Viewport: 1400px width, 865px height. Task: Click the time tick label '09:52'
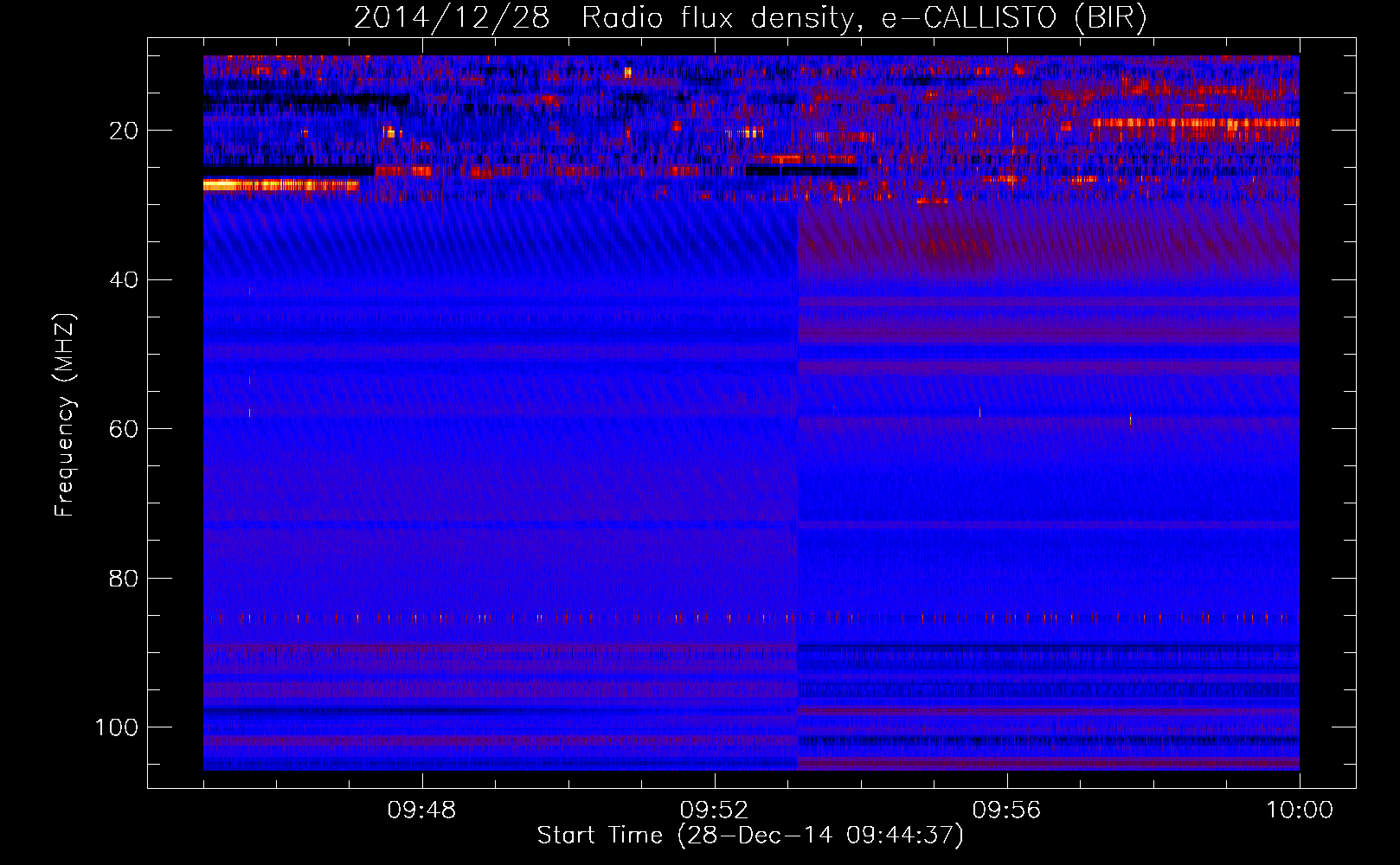click(x=714, y=811)
